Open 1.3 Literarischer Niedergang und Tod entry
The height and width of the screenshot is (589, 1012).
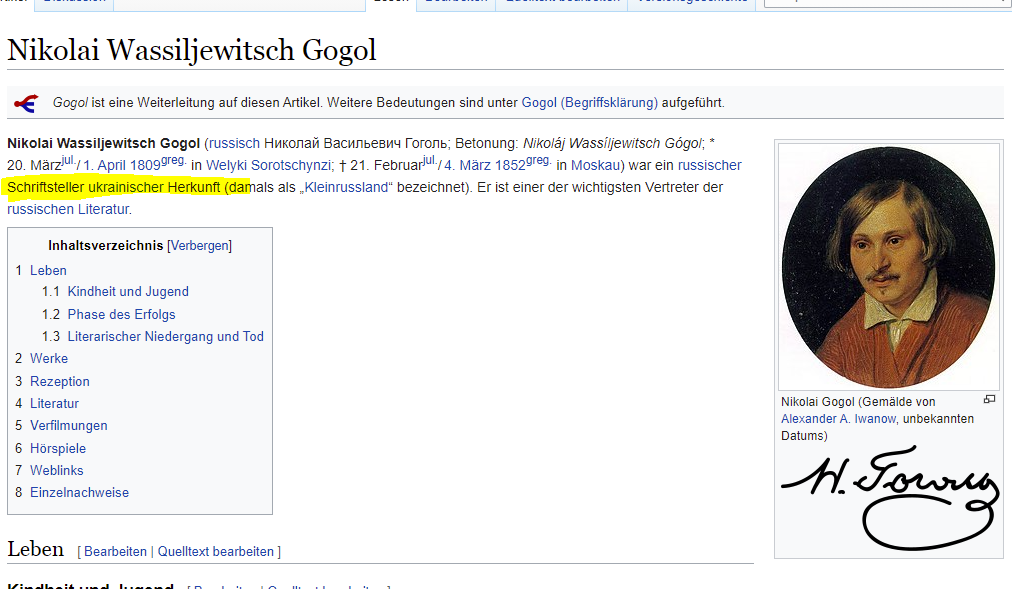(x=165, y=337)
